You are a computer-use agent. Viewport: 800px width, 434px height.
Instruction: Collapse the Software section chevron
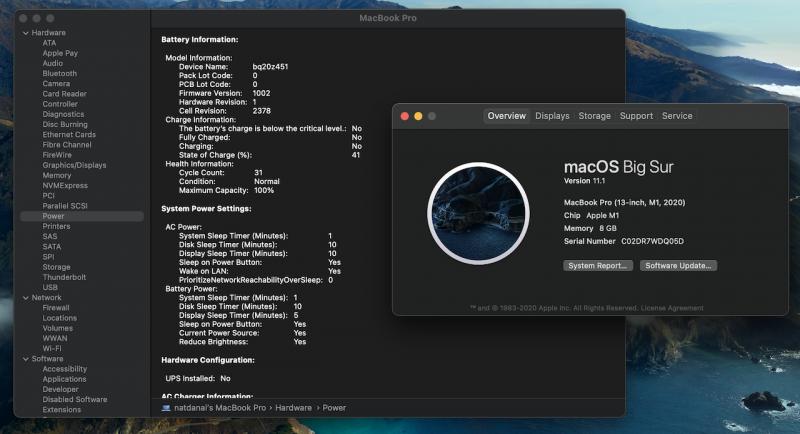click(26, 359)
